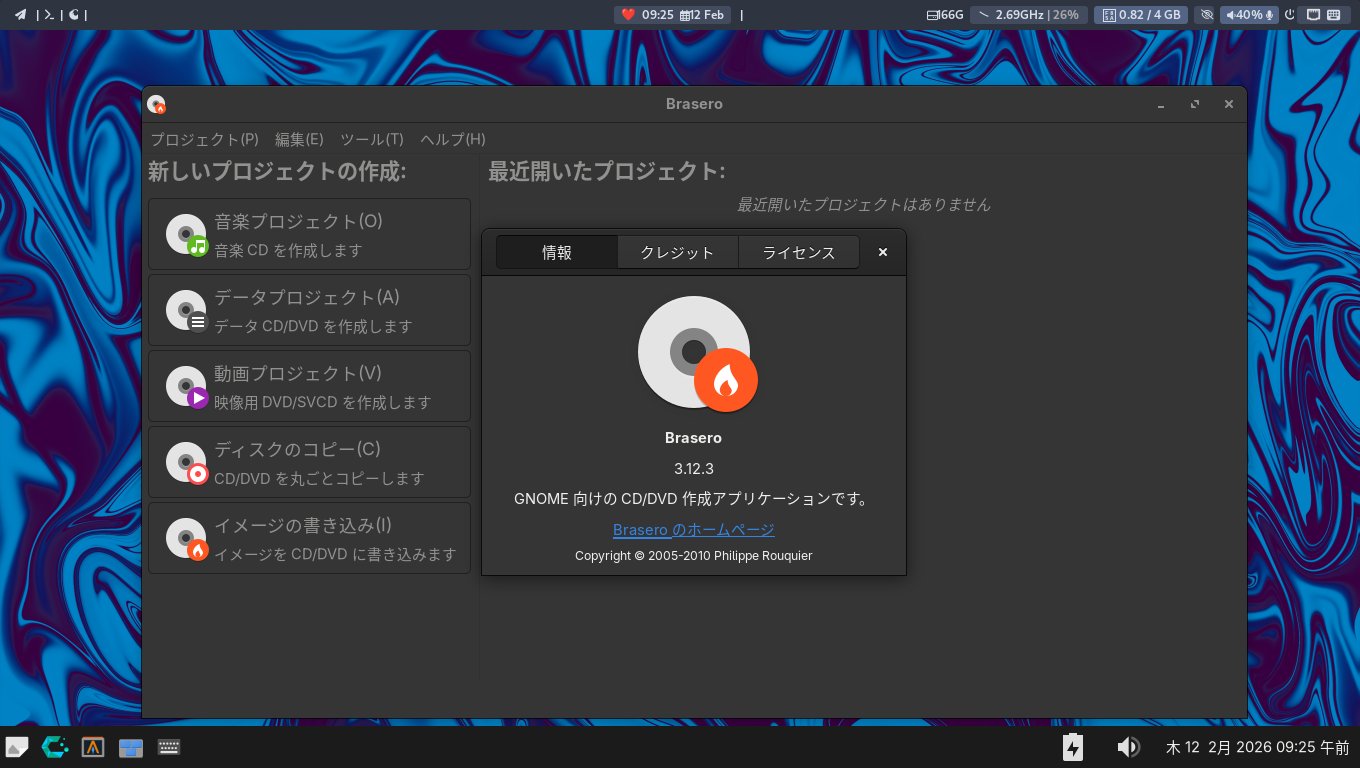Close the about dialog with its X button
This screenshot has width=1360, height=768.
pyautogui.click(x=883, y=253)
